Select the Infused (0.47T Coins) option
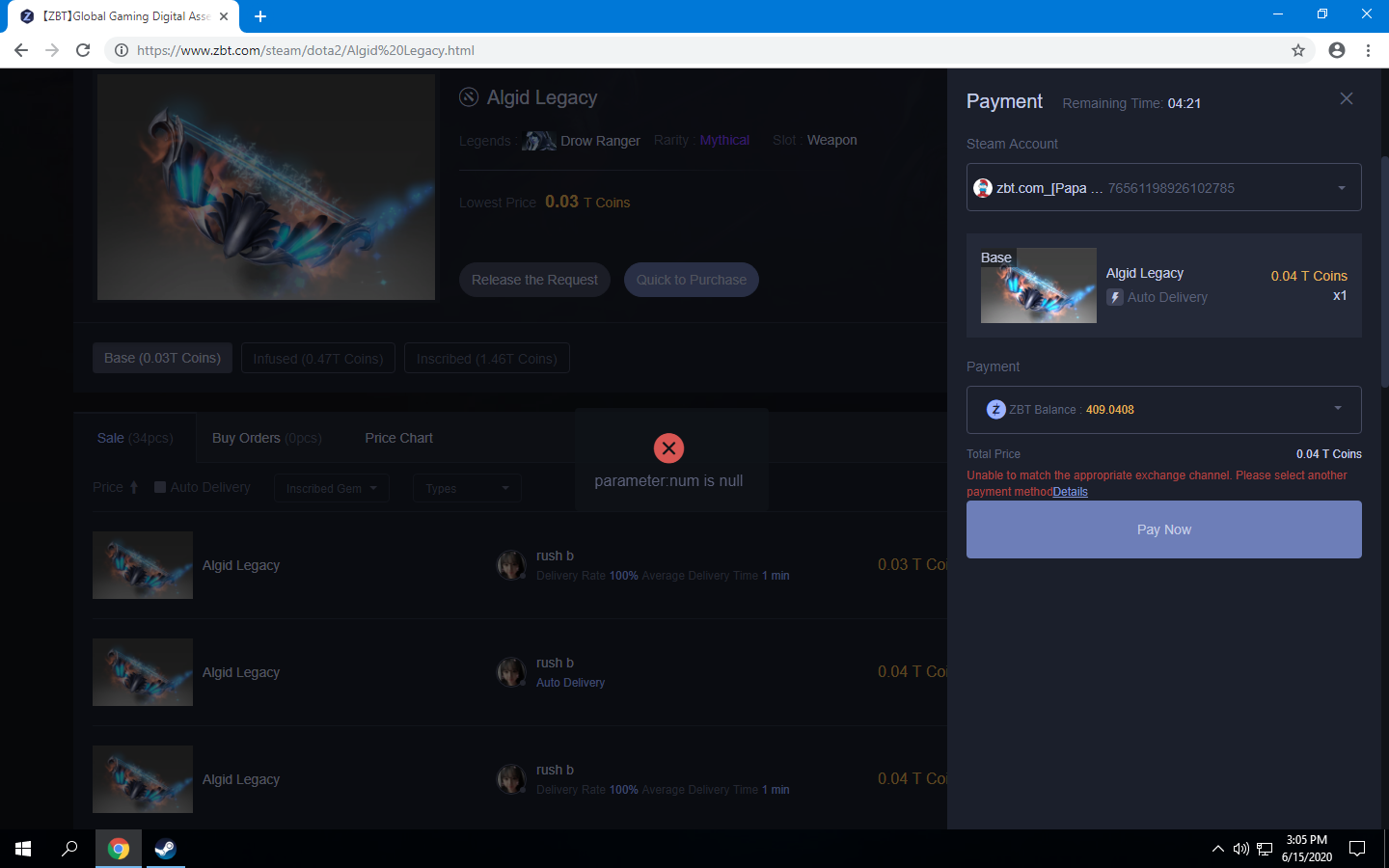This screenshot has height=868, width=1389. click(318, 358)
